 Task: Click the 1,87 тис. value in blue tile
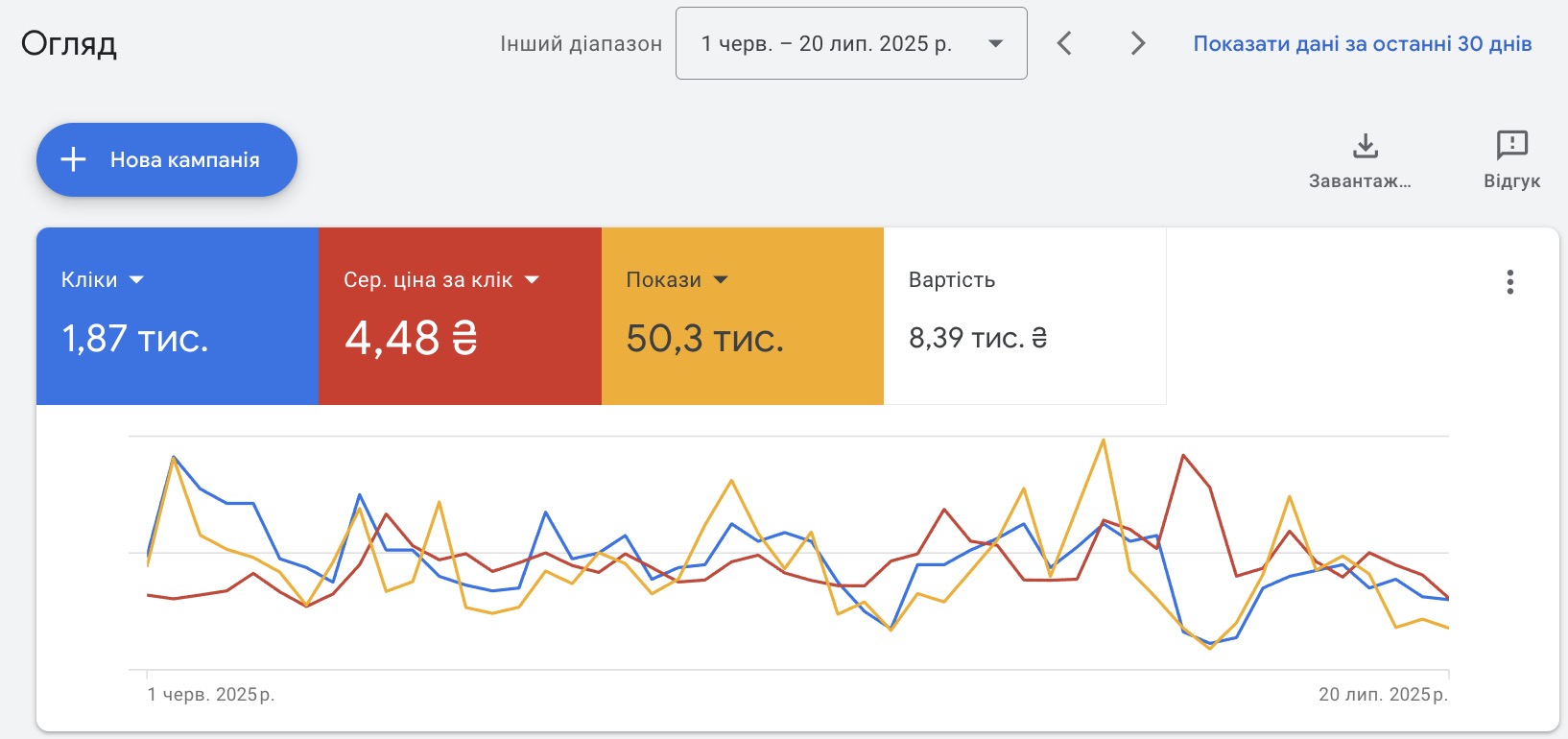(135, 339)
